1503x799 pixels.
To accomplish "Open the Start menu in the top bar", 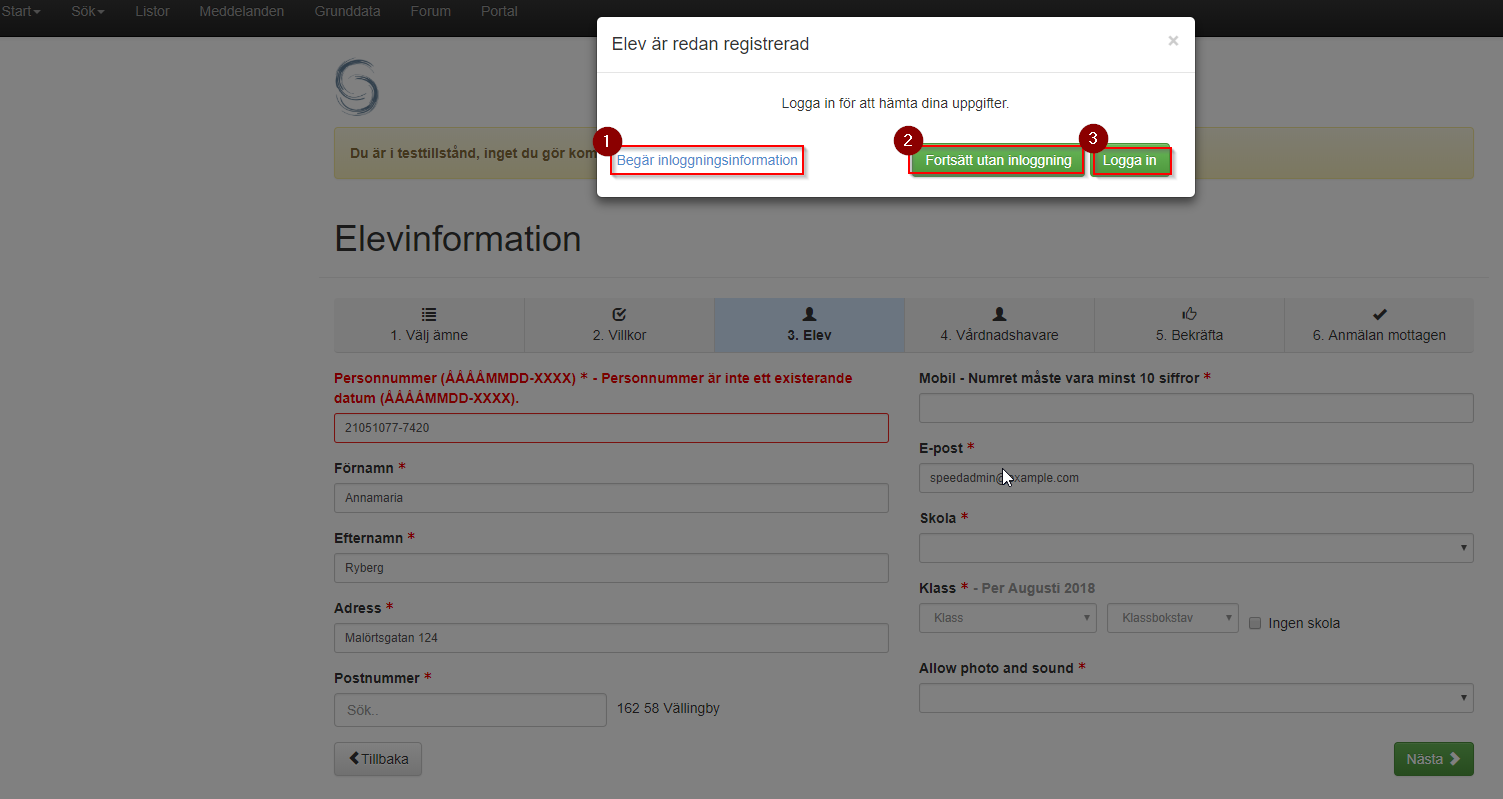I will point(20,12).
